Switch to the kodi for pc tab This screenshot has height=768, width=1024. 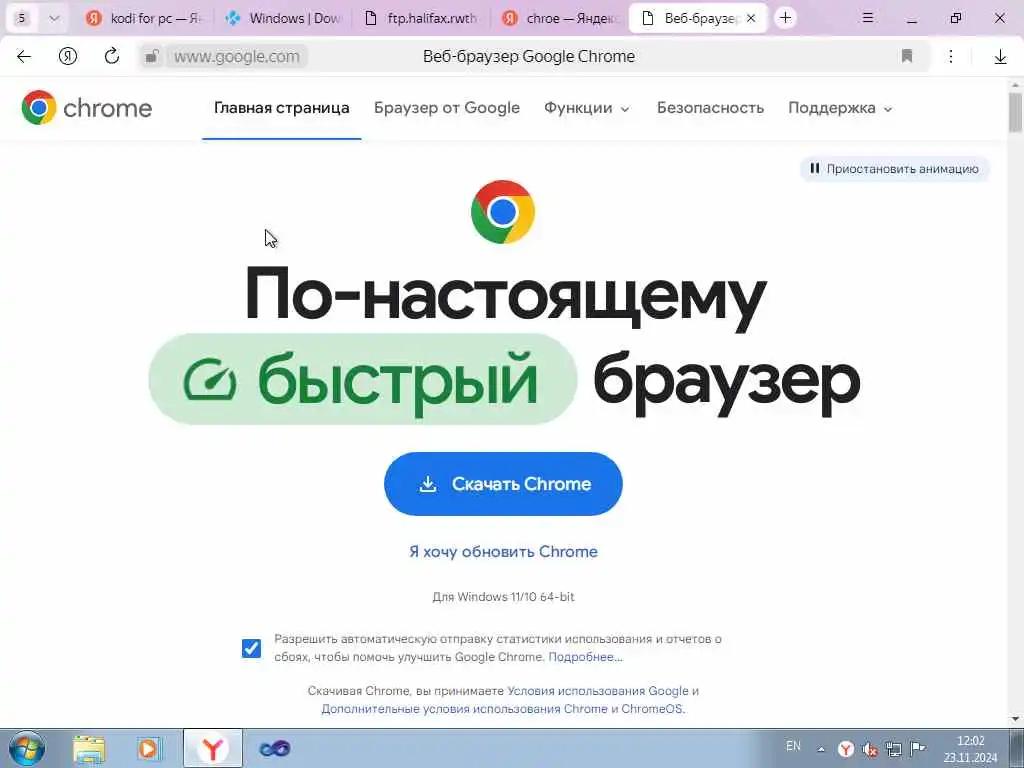tap(145, 18)
